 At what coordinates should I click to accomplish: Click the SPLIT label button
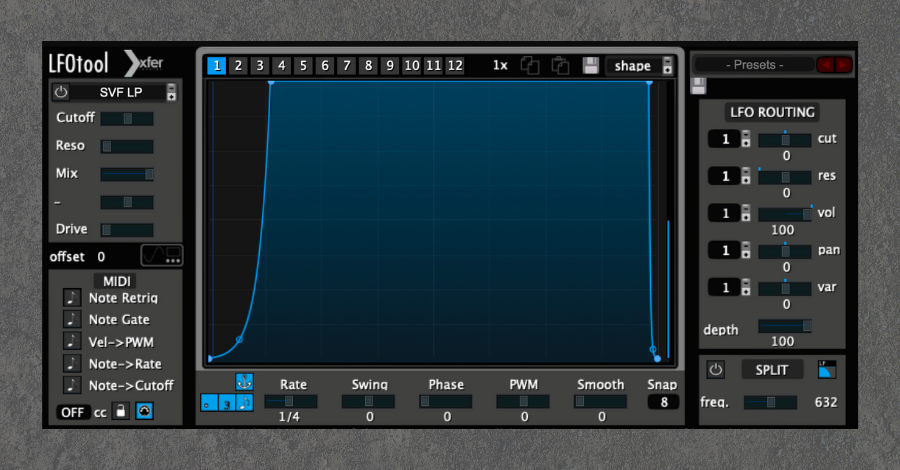point(771,370)
